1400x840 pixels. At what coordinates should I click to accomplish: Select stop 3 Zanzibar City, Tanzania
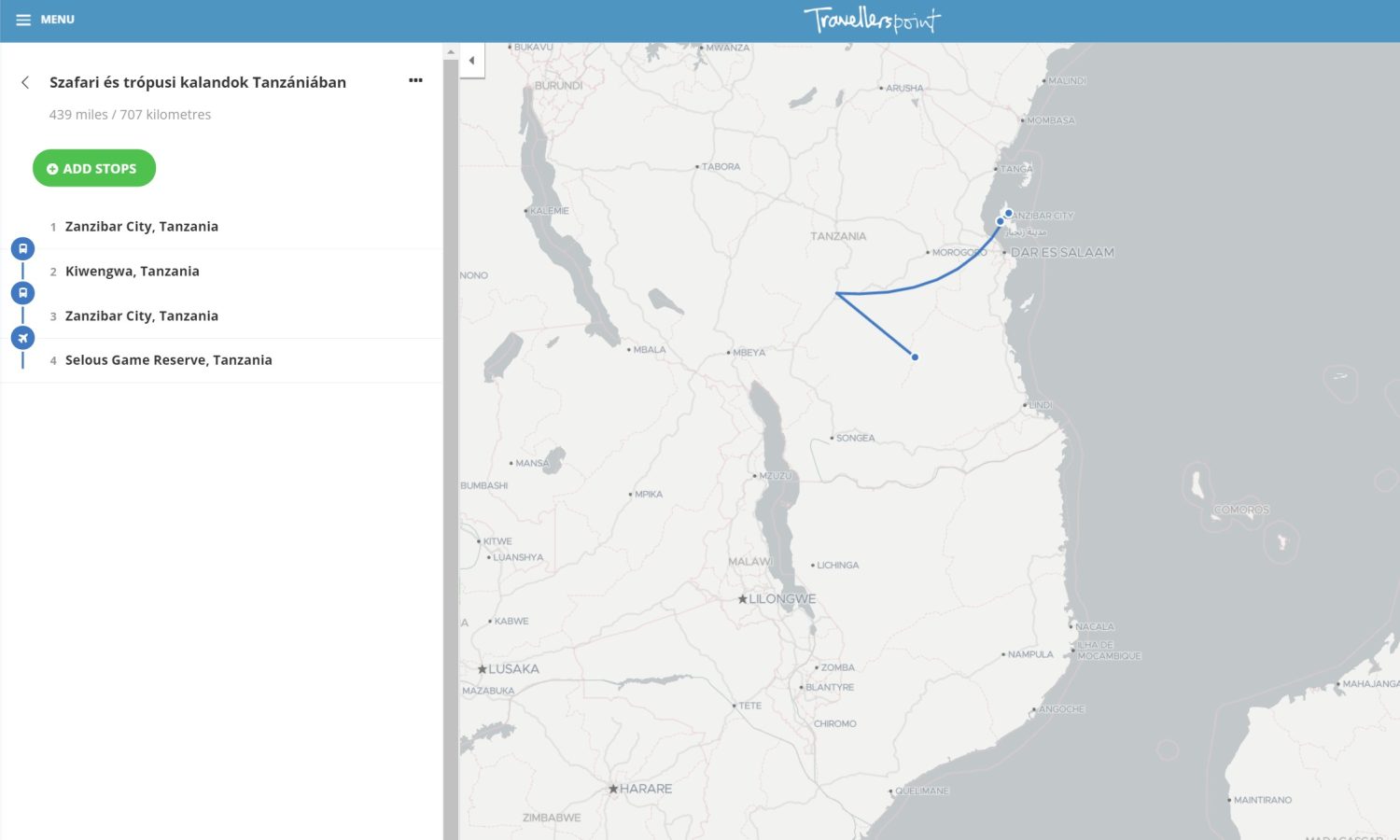pos(142,316)
